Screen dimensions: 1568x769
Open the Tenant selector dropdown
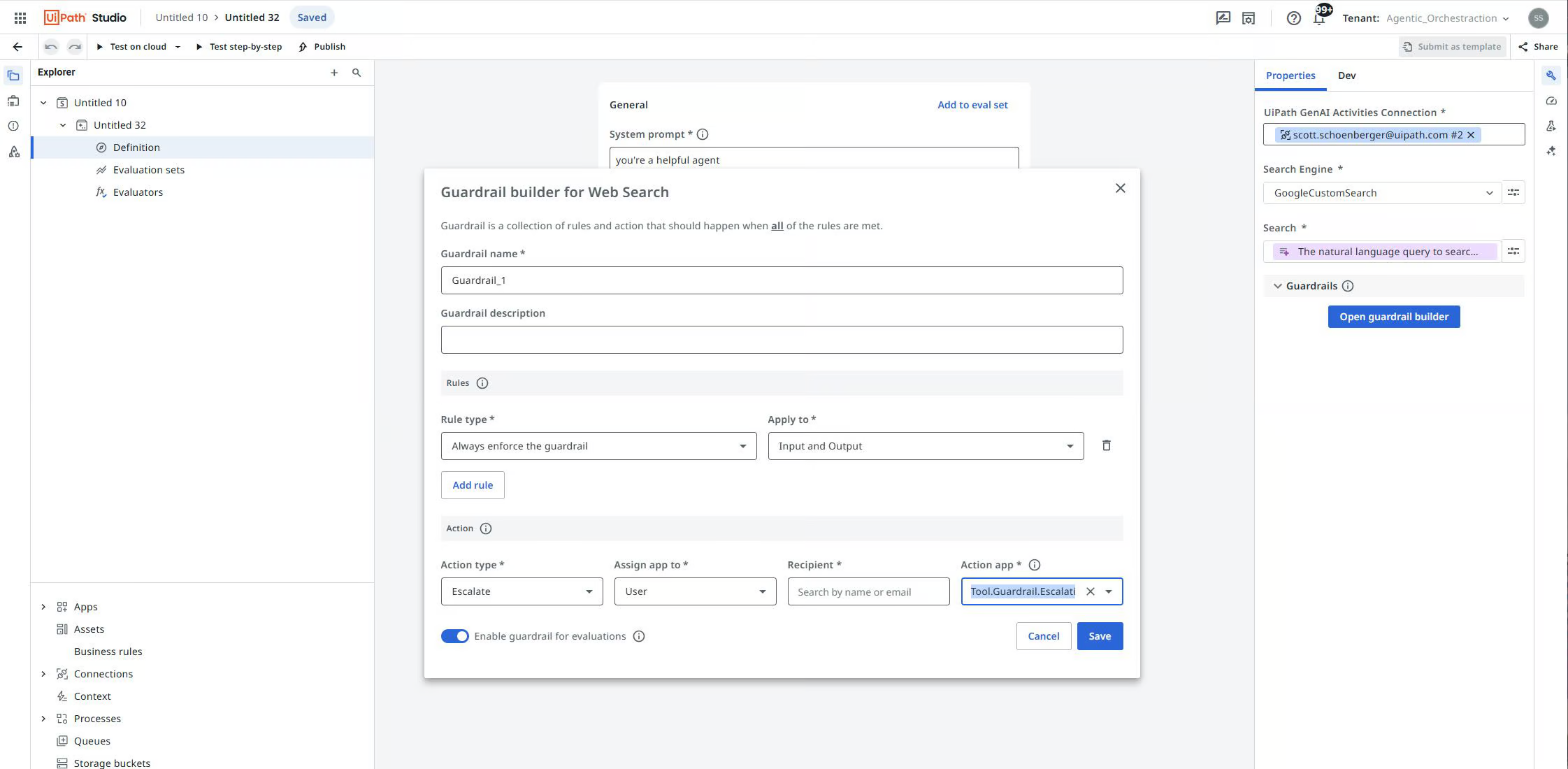click(1446, 18)
